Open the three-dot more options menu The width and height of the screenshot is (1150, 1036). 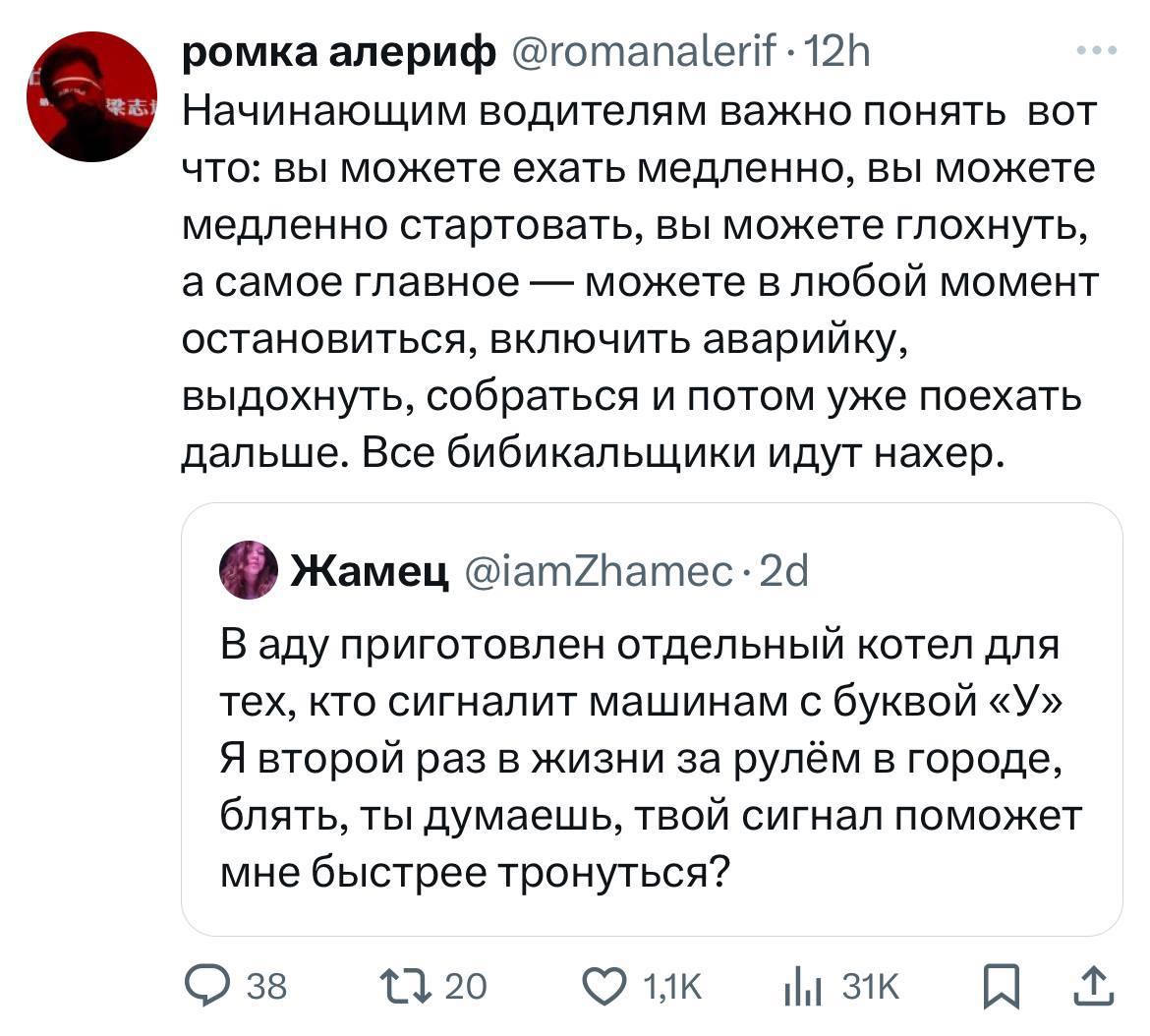click(x=1095, y=50)
